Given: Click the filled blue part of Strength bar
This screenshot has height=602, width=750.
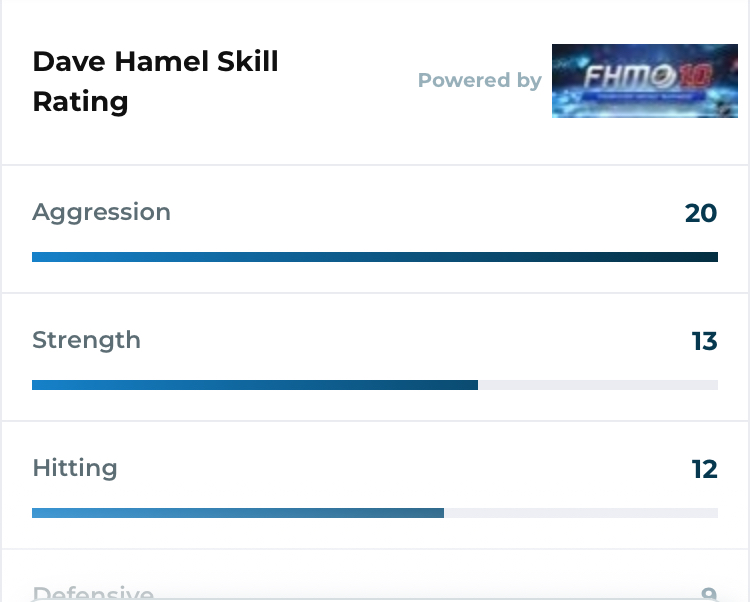Looking at the screenshot, I should pyautogui.click(x=255, y=385).
